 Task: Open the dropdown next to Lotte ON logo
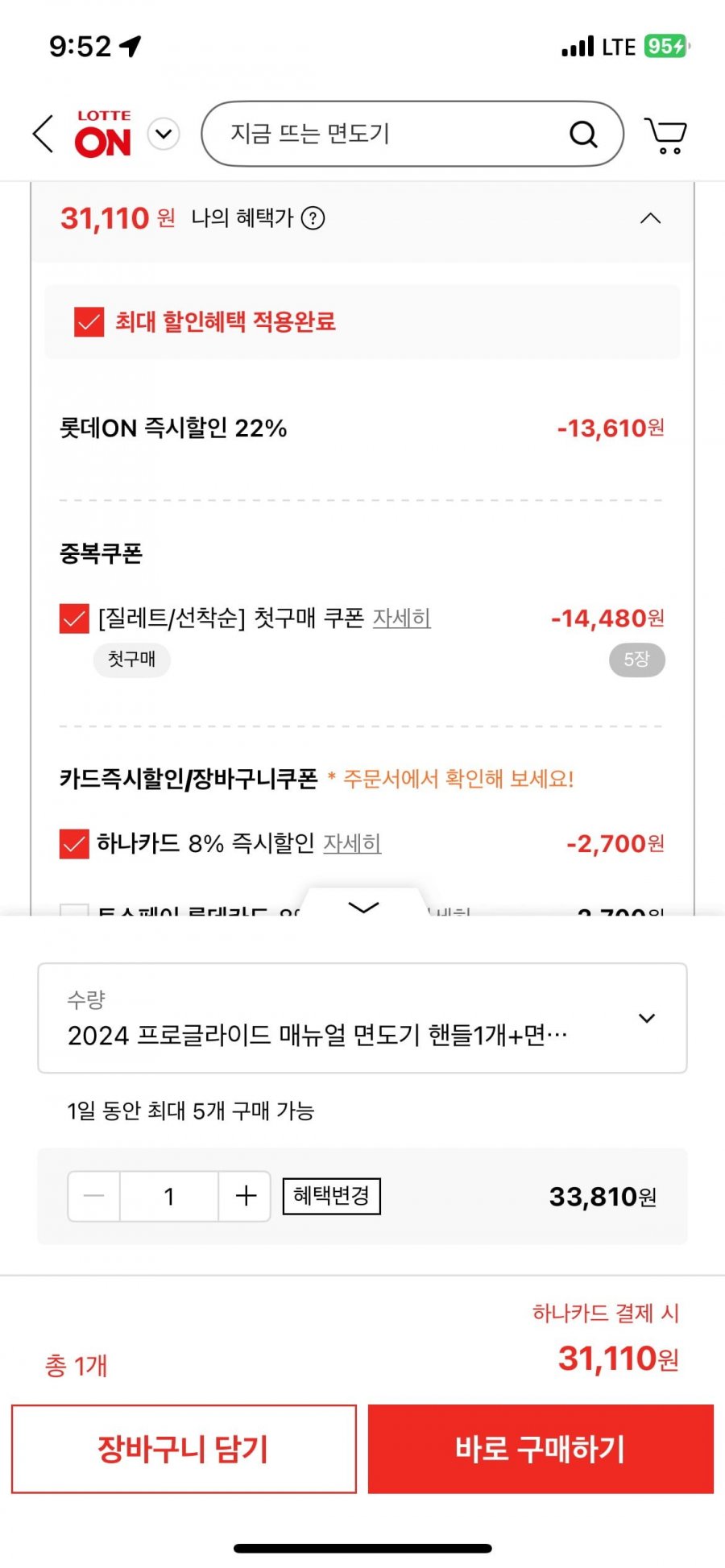164,134
